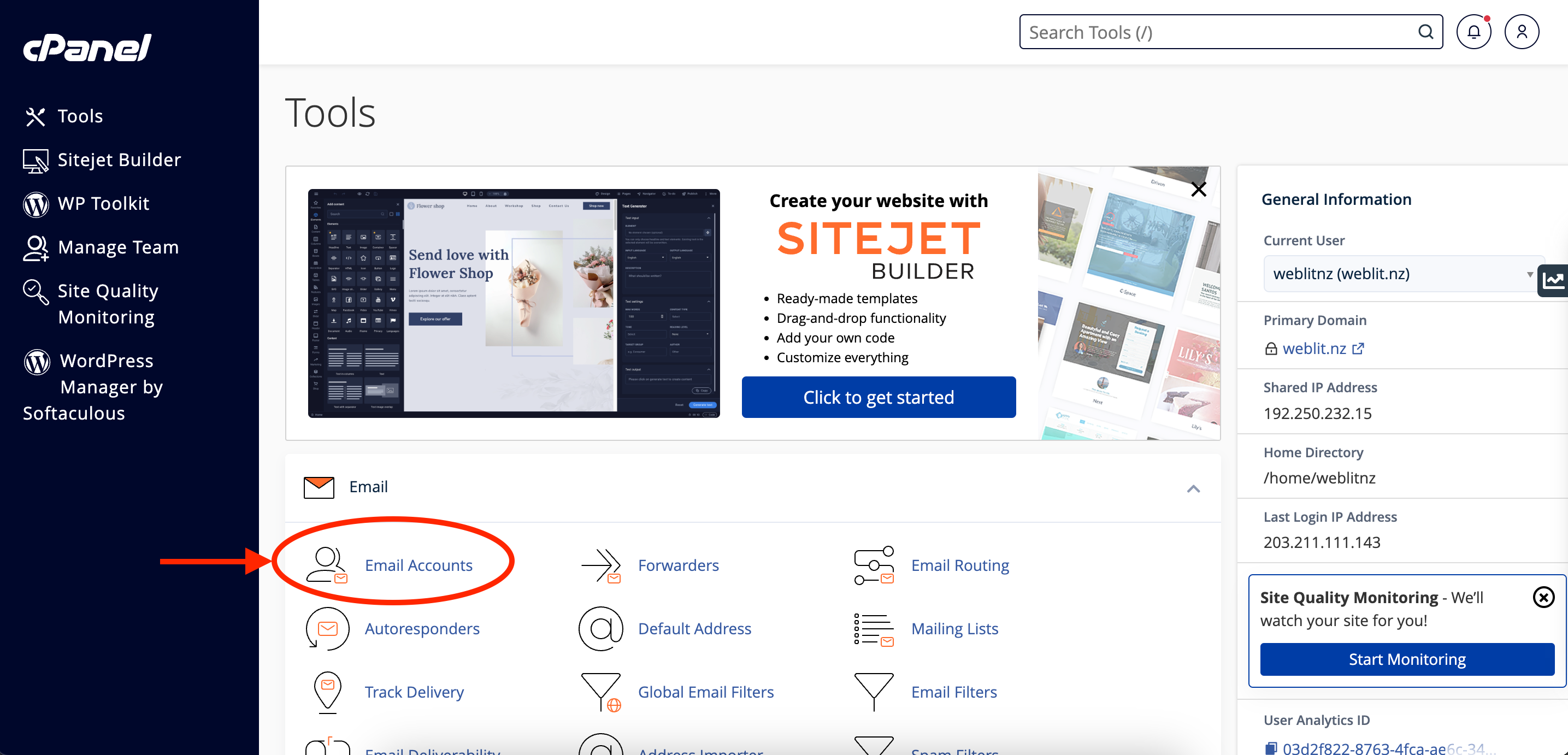The width and height of the screenshot is (1568, 755).
Task: Click the Autoresponders icon
Action: (327, 628)
